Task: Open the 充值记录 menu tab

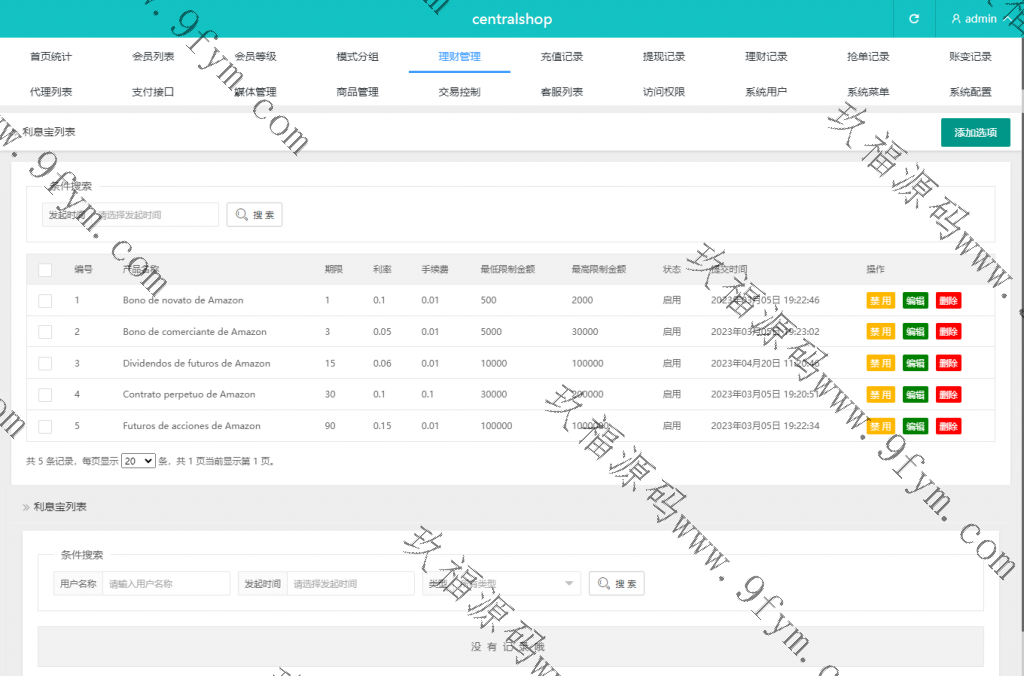Action: pyautogui.click(x=561, y=57)
